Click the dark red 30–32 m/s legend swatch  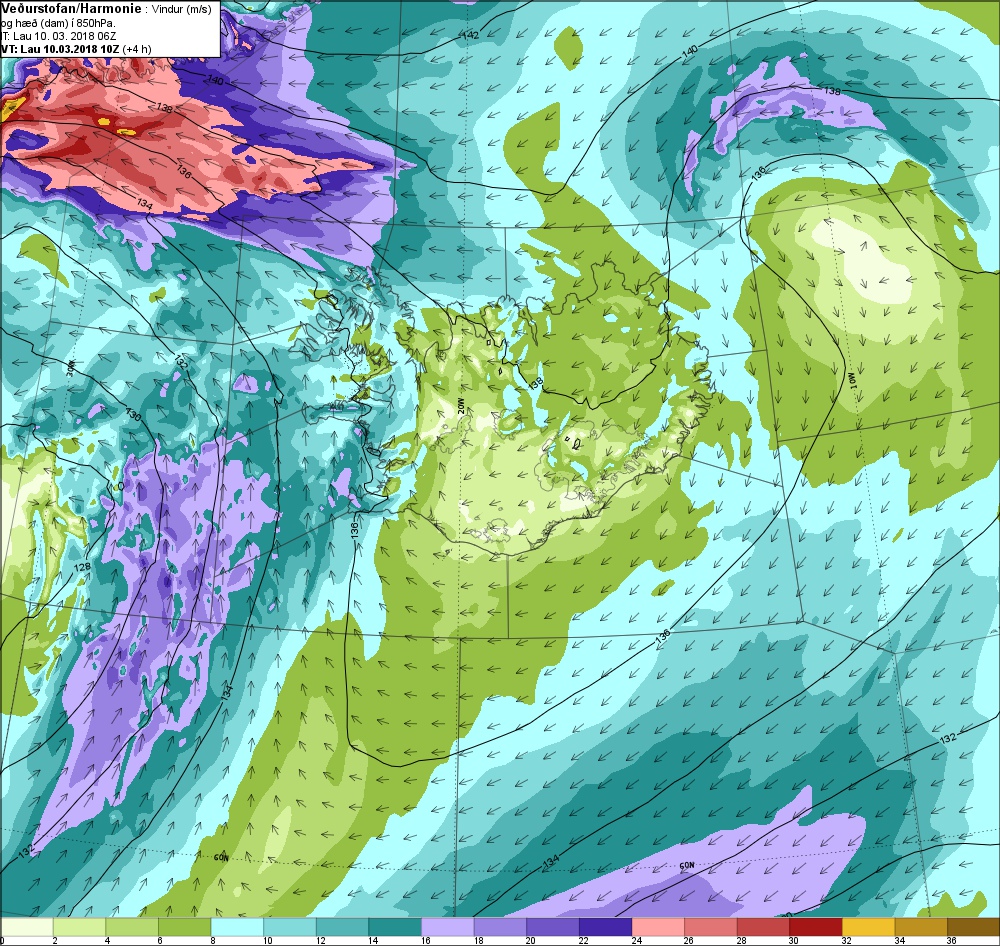(816, 927)
